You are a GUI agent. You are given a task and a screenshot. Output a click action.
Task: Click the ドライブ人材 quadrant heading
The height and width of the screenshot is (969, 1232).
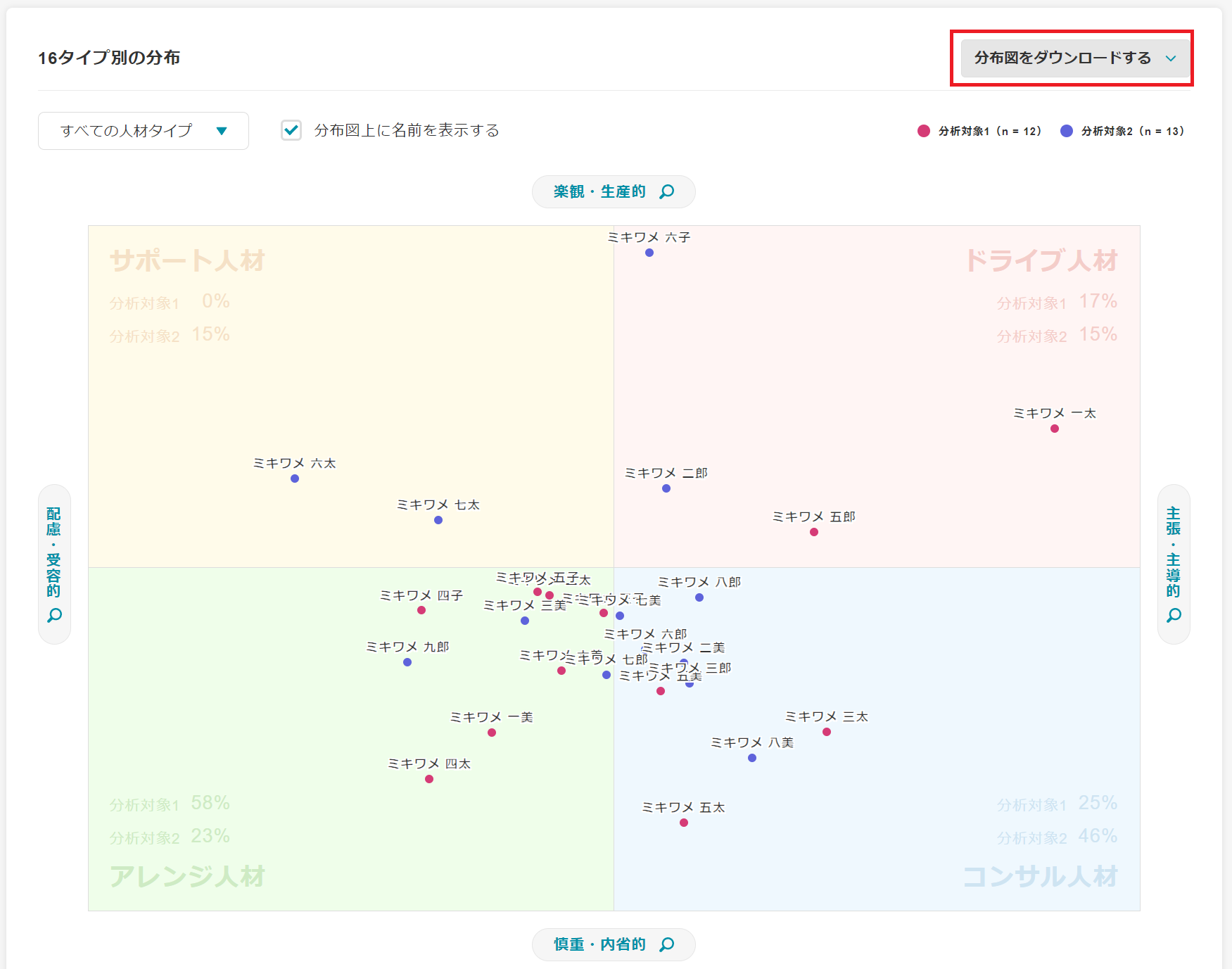click(x=1041, y=260)
